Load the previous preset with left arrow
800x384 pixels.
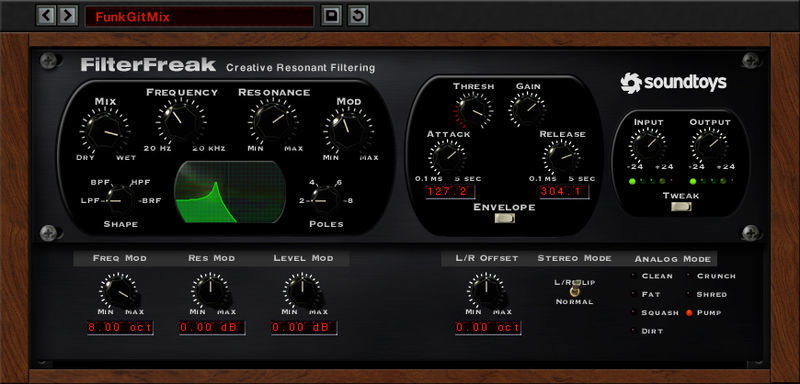click(x=46, y=16)
